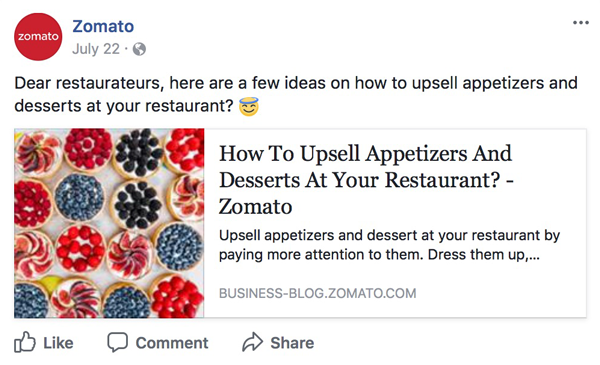The height and width of the screenshot is (365, 600).
Task: Click the July 22 post timestamp
Action: pyautogui.click(x=96, y=49)
